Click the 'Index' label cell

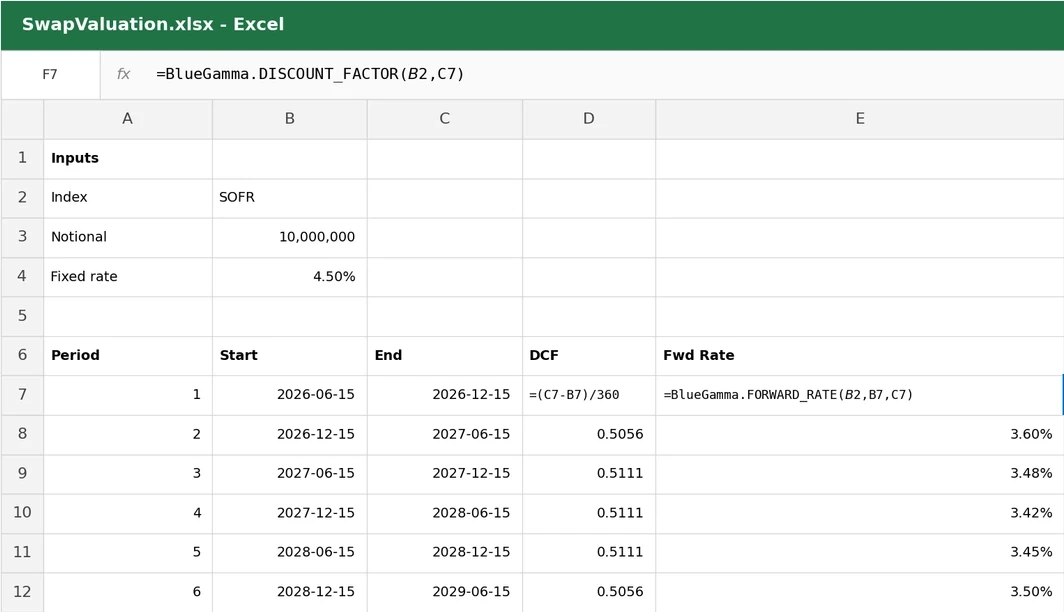pyautogui.click(x=128, y=198)
